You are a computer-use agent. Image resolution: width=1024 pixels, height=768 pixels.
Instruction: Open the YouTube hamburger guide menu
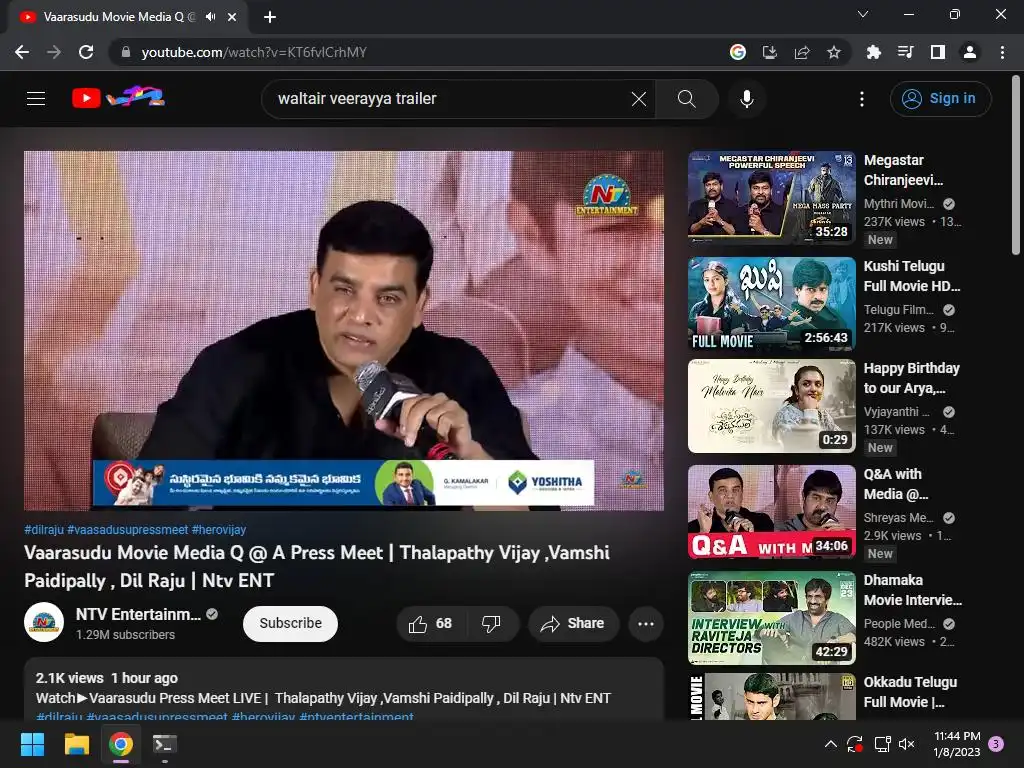36,99
